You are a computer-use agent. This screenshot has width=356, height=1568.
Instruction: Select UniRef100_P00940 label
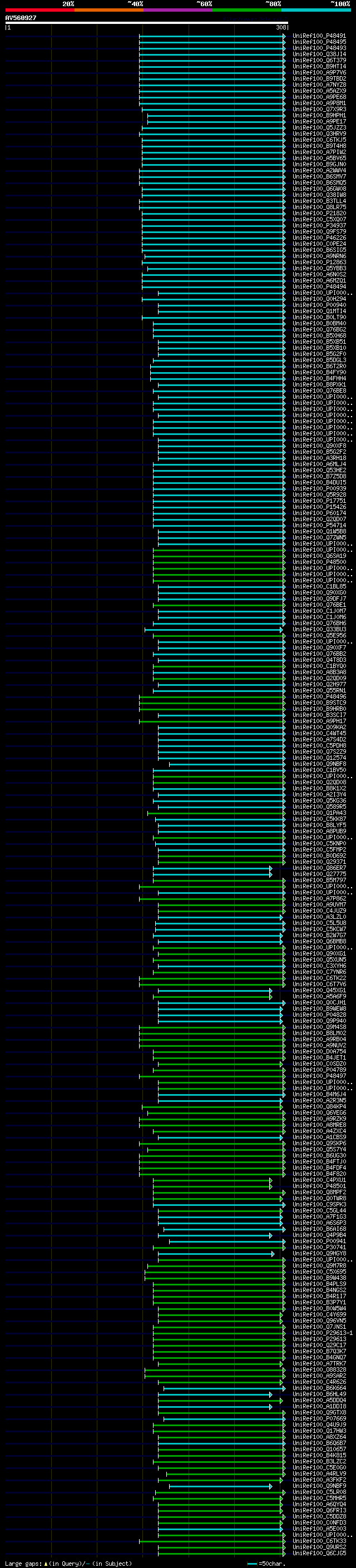click(x=319, y=305)
